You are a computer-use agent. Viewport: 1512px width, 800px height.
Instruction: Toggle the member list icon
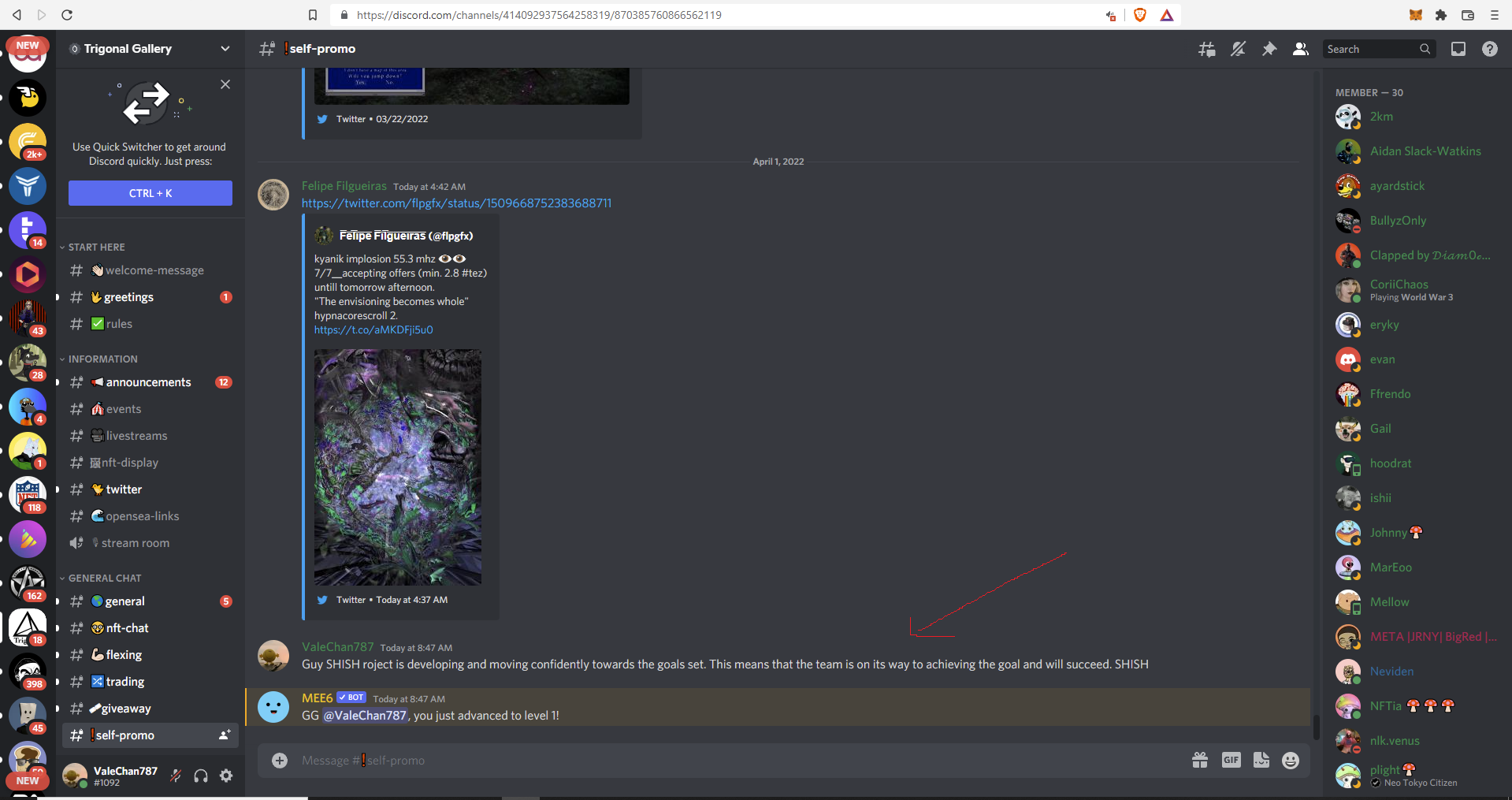[1301, 49]
